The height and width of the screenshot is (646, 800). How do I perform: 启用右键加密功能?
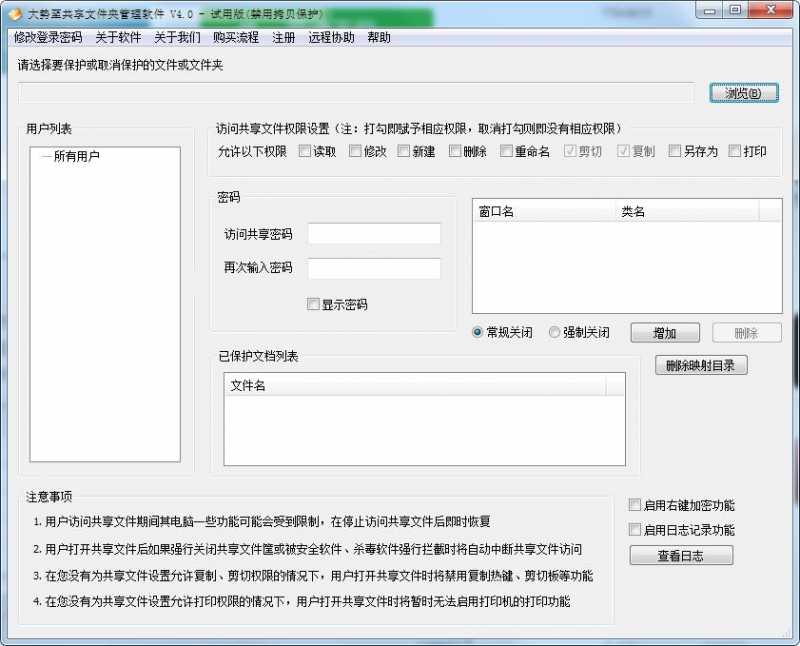point(634,505)
